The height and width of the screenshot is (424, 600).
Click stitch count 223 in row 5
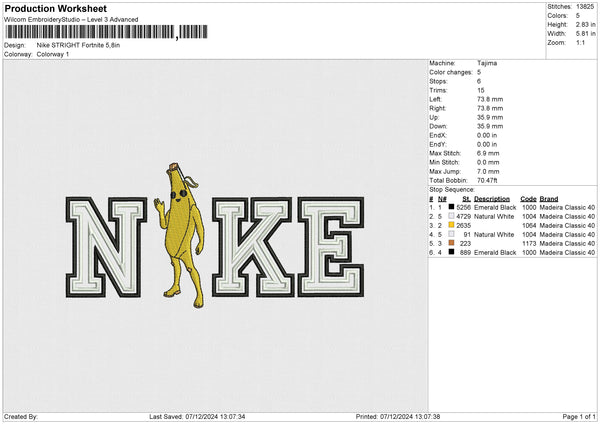point(466,243)
